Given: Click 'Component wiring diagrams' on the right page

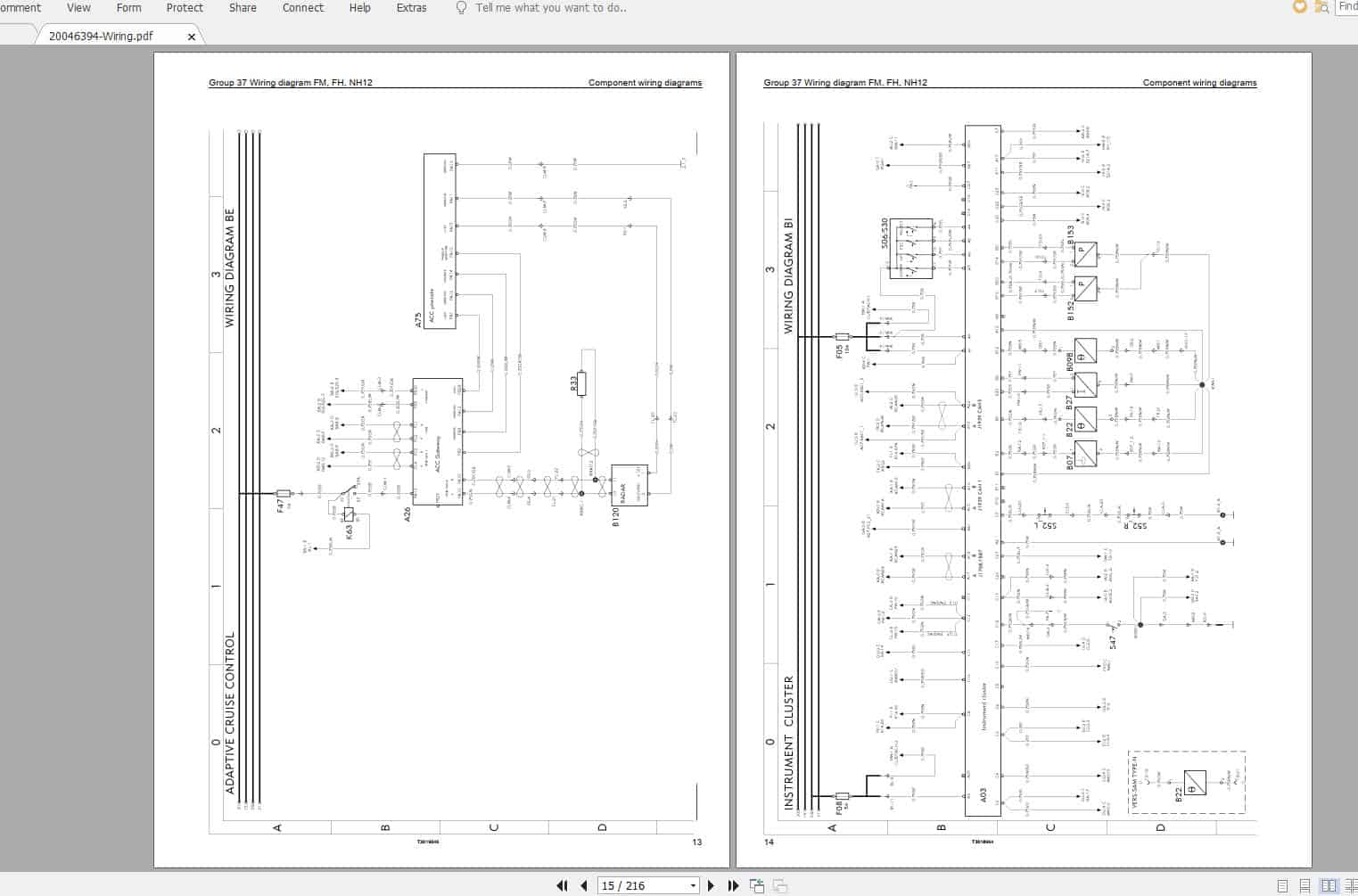Looking at the screenshot, I should [x=1199, y=82].
